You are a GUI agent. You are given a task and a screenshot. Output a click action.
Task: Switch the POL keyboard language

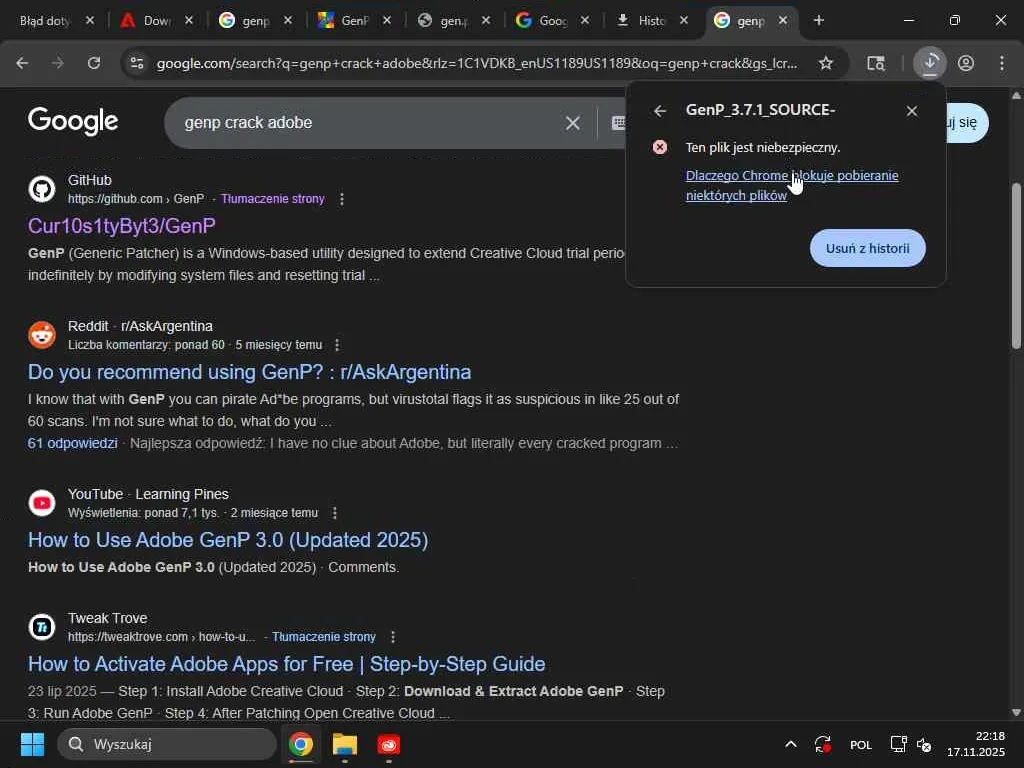pos(861,744)
